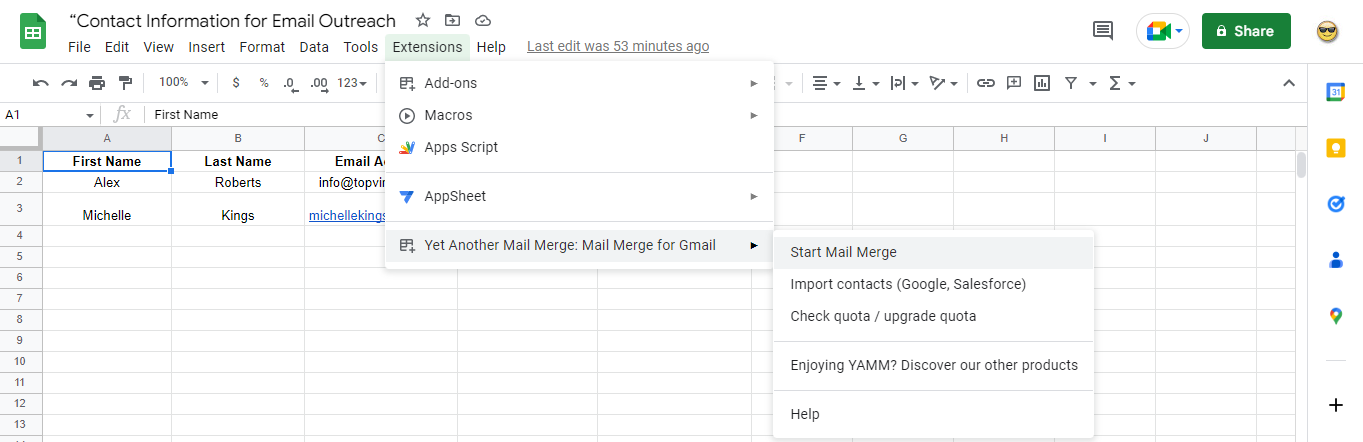Format cell as percent
Viewport: 1363px width, 442px height.
264,83
